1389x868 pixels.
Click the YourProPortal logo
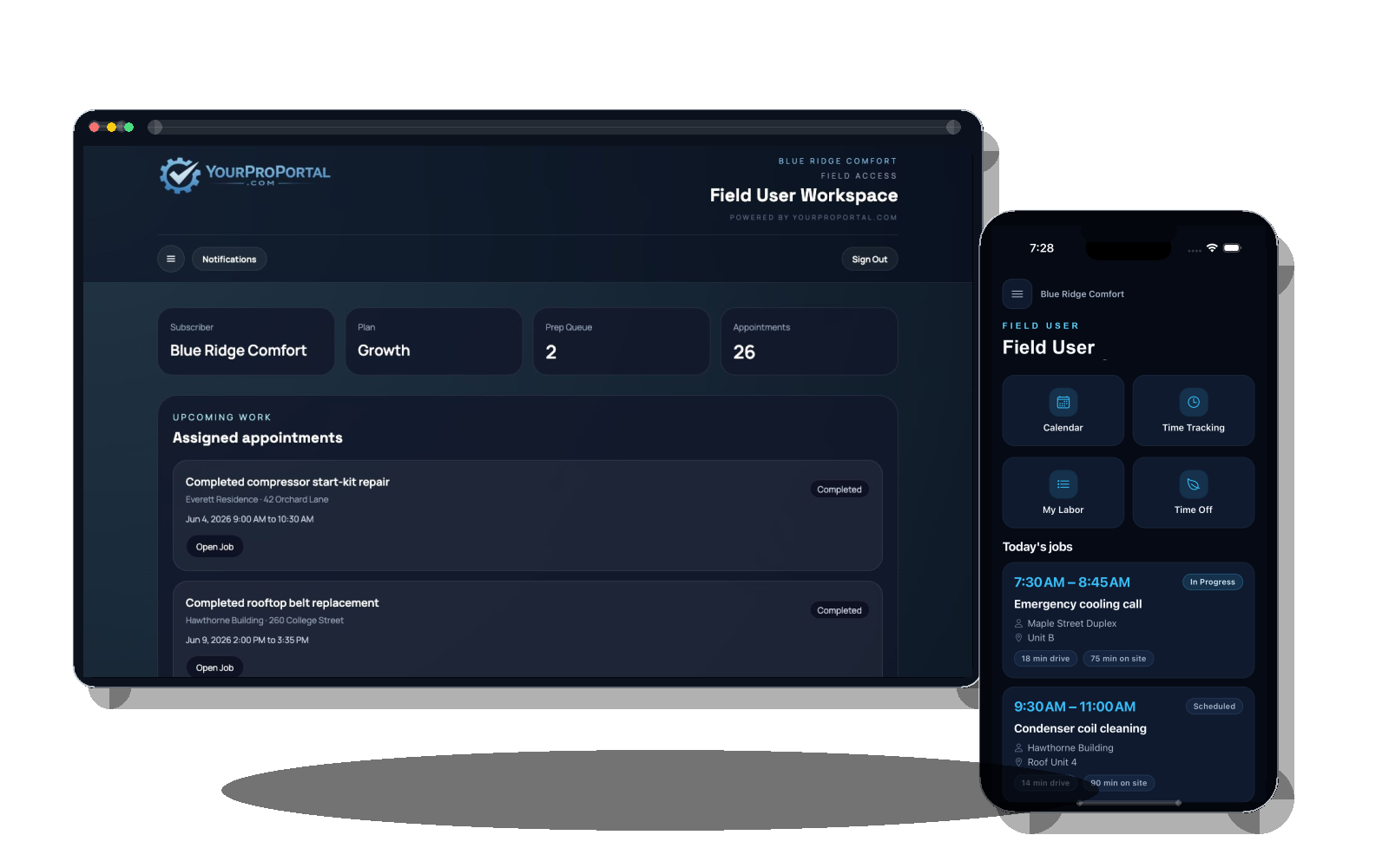(x=245, y=175)
